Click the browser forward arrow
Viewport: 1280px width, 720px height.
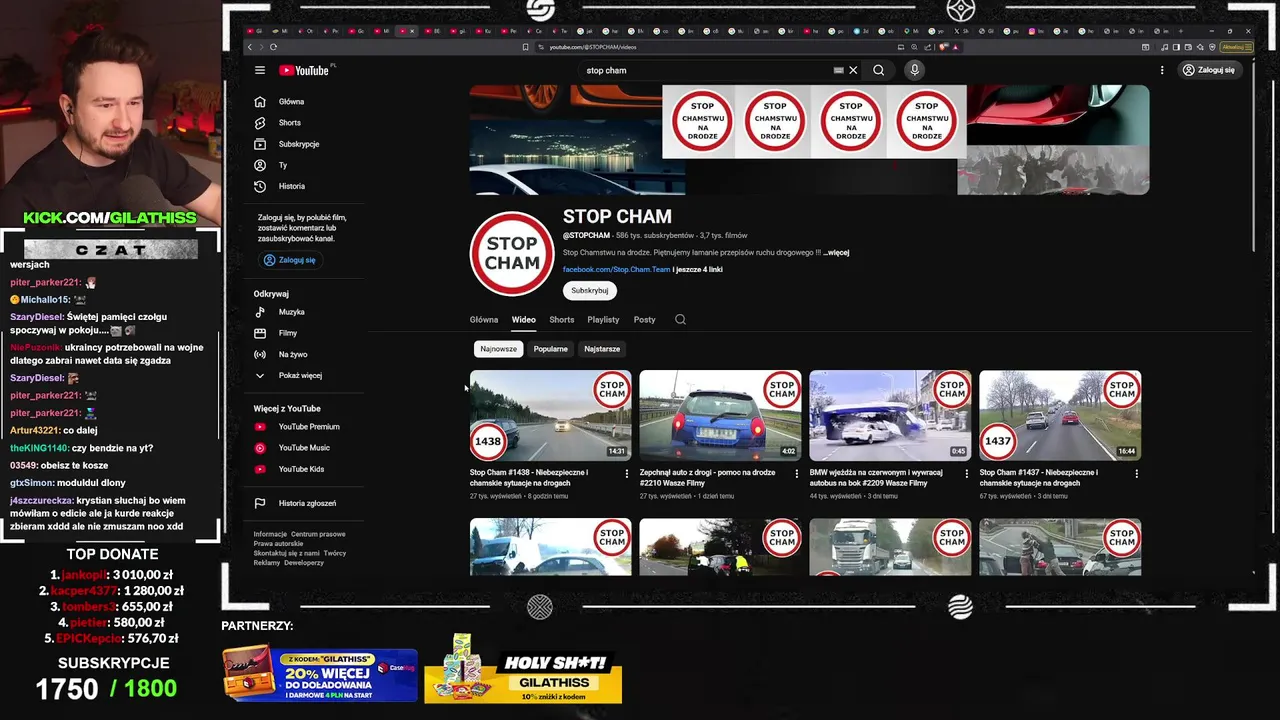click(261, 47)
